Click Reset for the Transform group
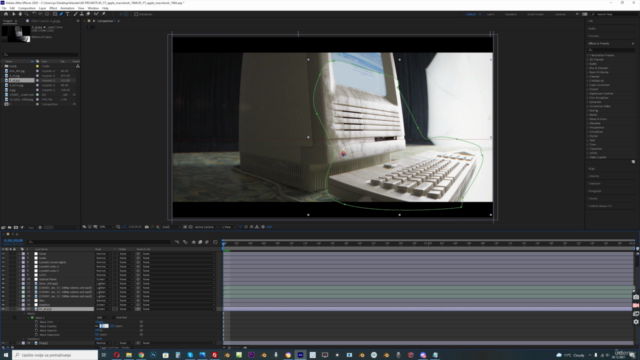This screenshot has width=640, height=360. [x=98, y=339]
